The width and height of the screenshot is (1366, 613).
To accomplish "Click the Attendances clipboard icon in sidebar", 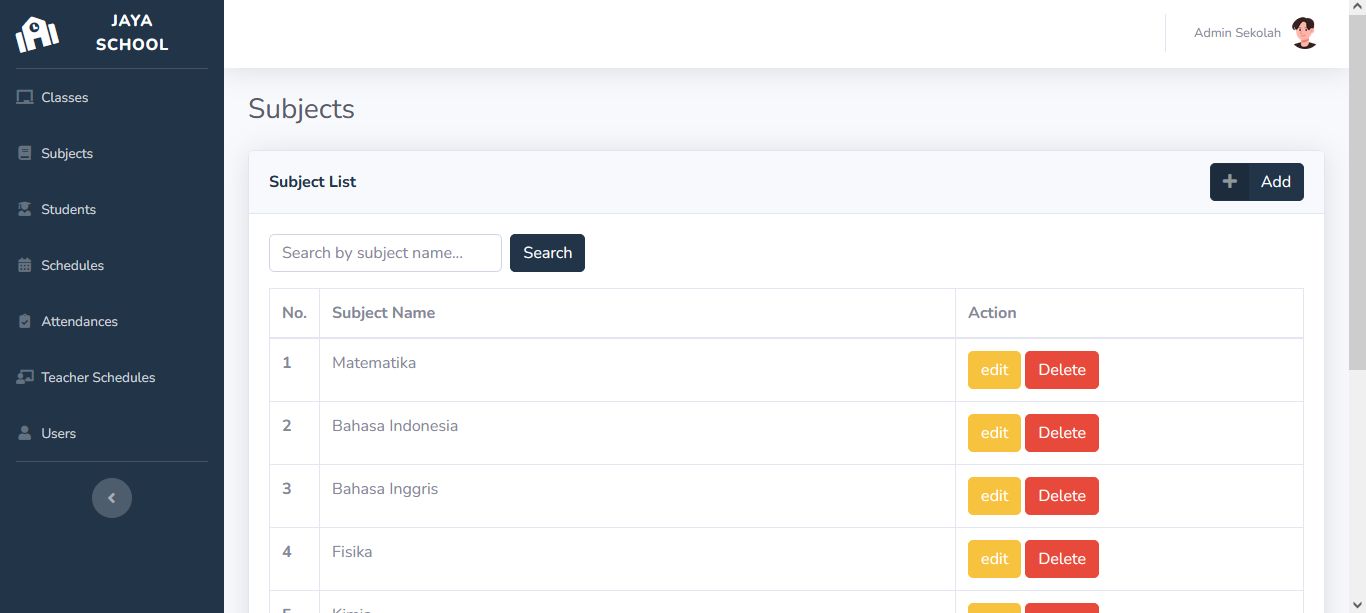I will pos(25,321).
